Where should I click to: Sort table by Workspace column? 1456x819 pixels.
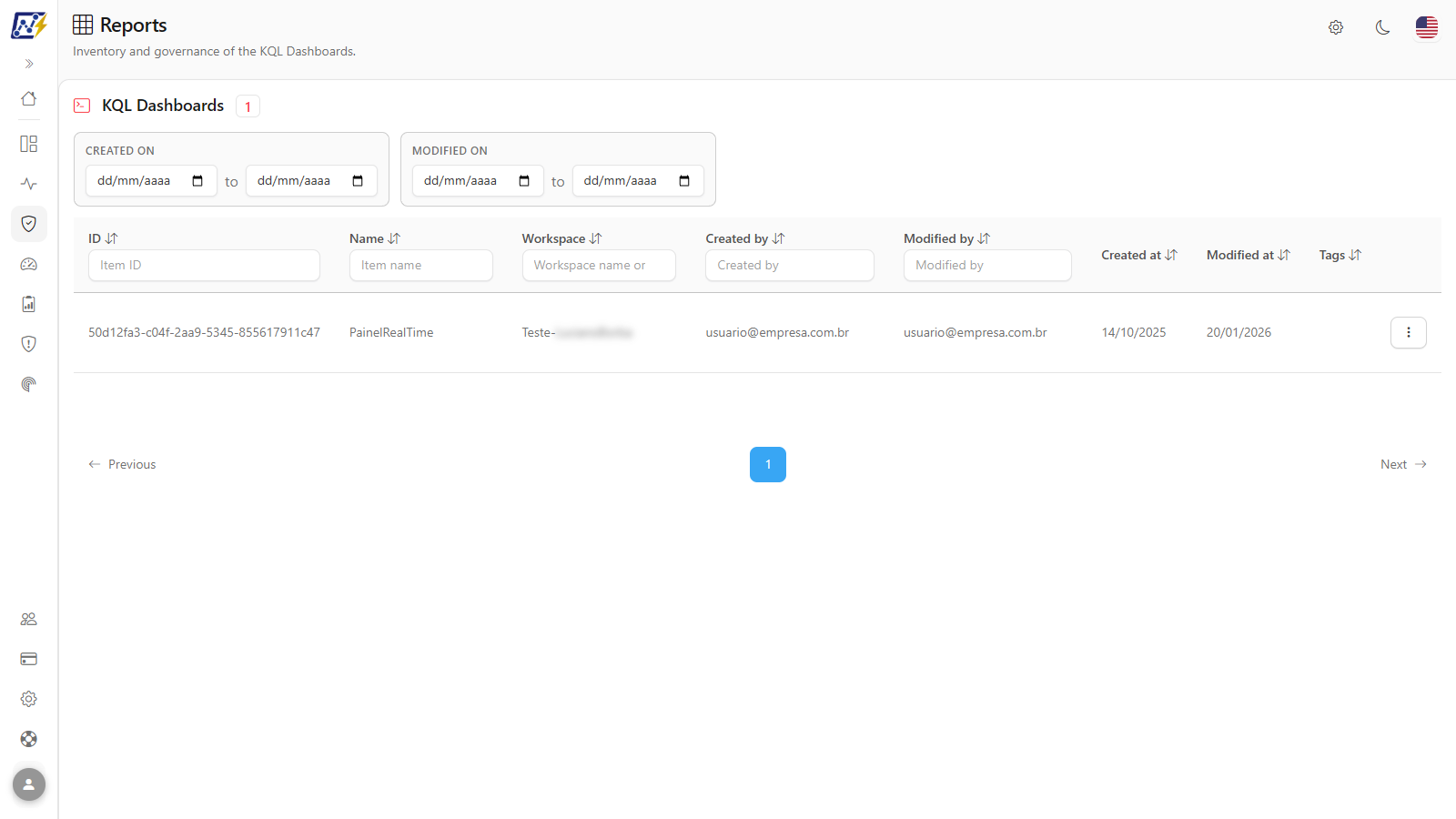[596, 238]
